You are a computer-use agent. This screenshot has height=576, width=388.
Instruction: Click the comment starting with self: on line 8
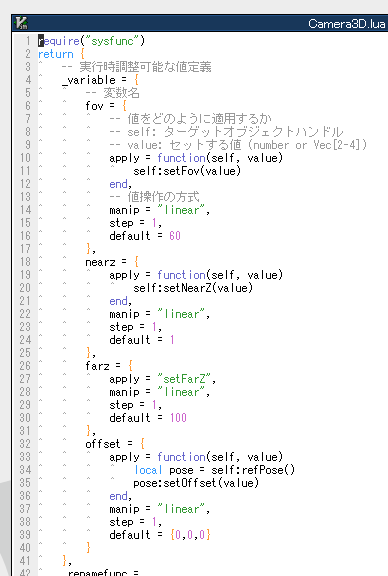point(226,132)
